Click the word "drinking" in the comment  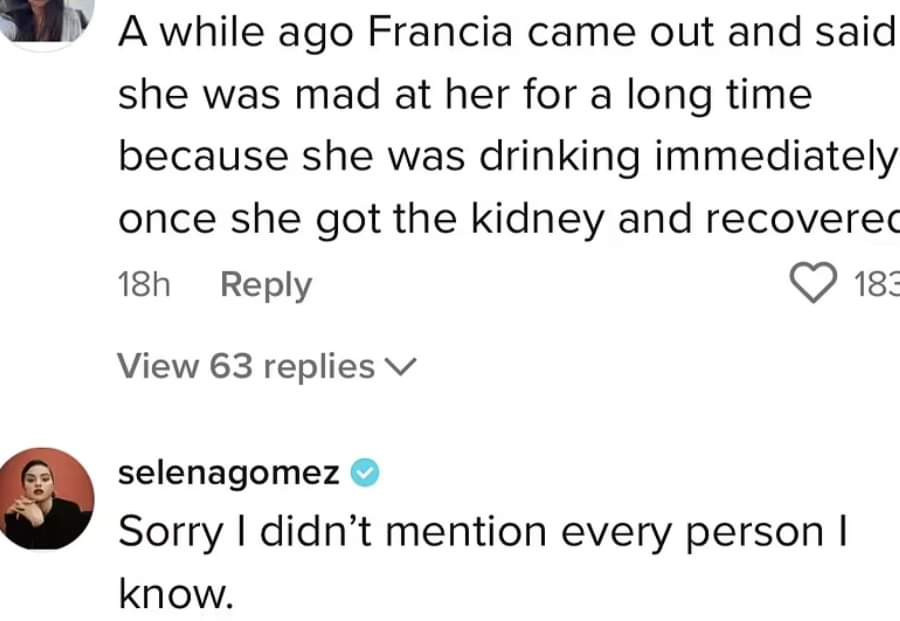(x=560, y=157)
